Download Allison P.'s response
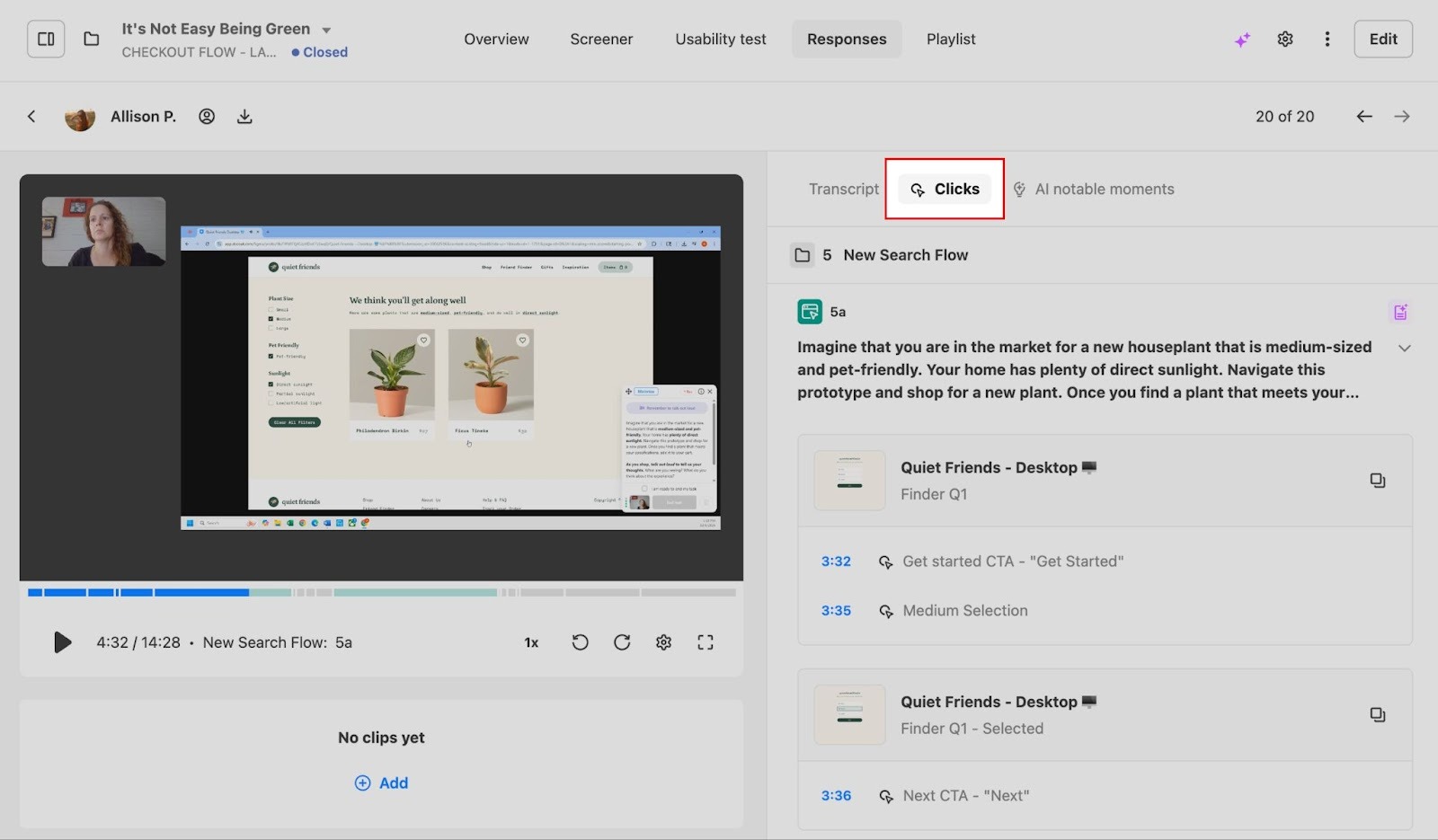Image resolution: width=1438 pixels, height=840 pixels. (244, 117)
